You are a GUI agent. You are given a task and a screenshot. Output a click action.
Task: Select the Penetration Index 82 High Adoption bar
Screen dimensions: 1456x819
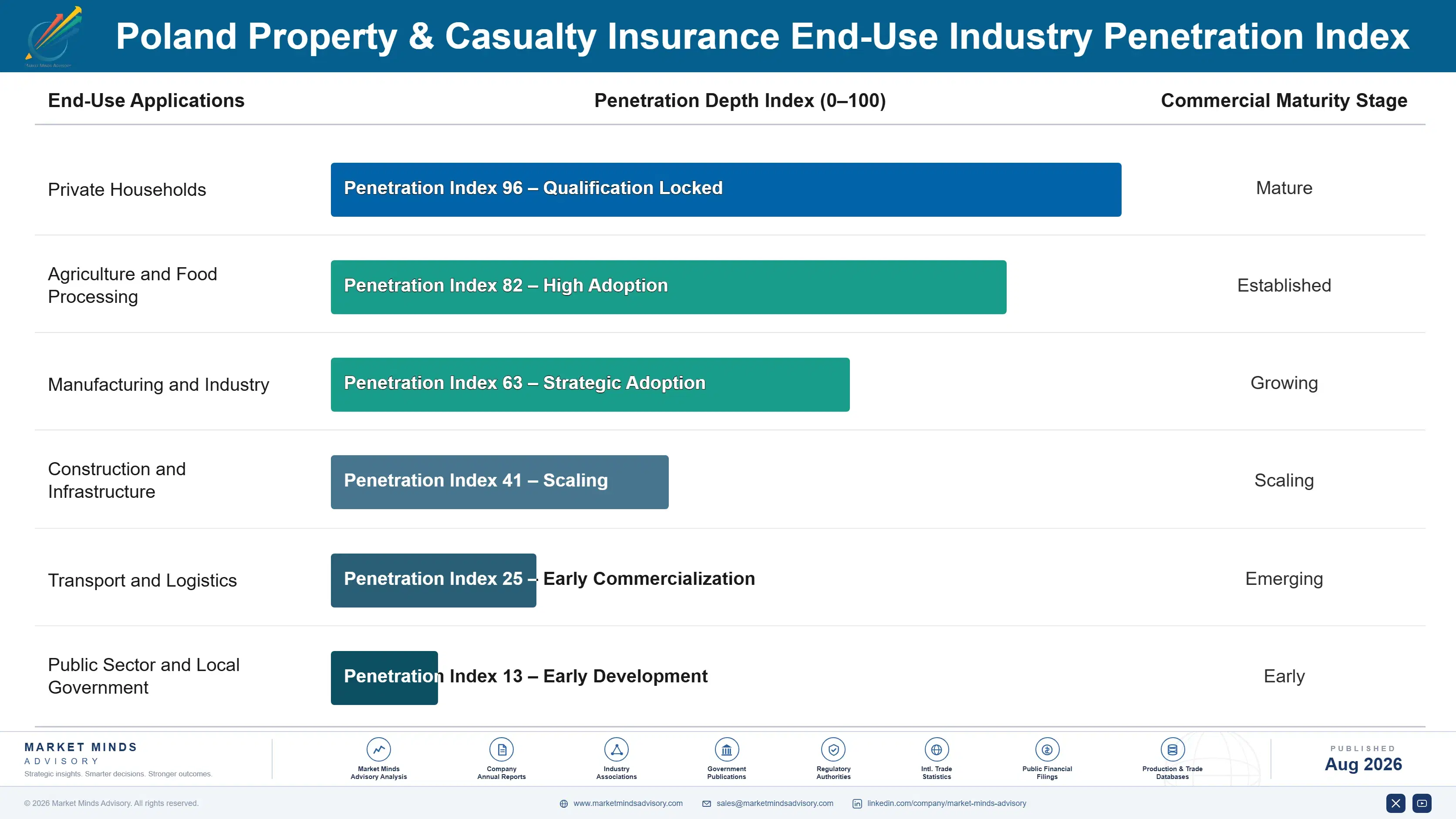click(x=669, y=287)
